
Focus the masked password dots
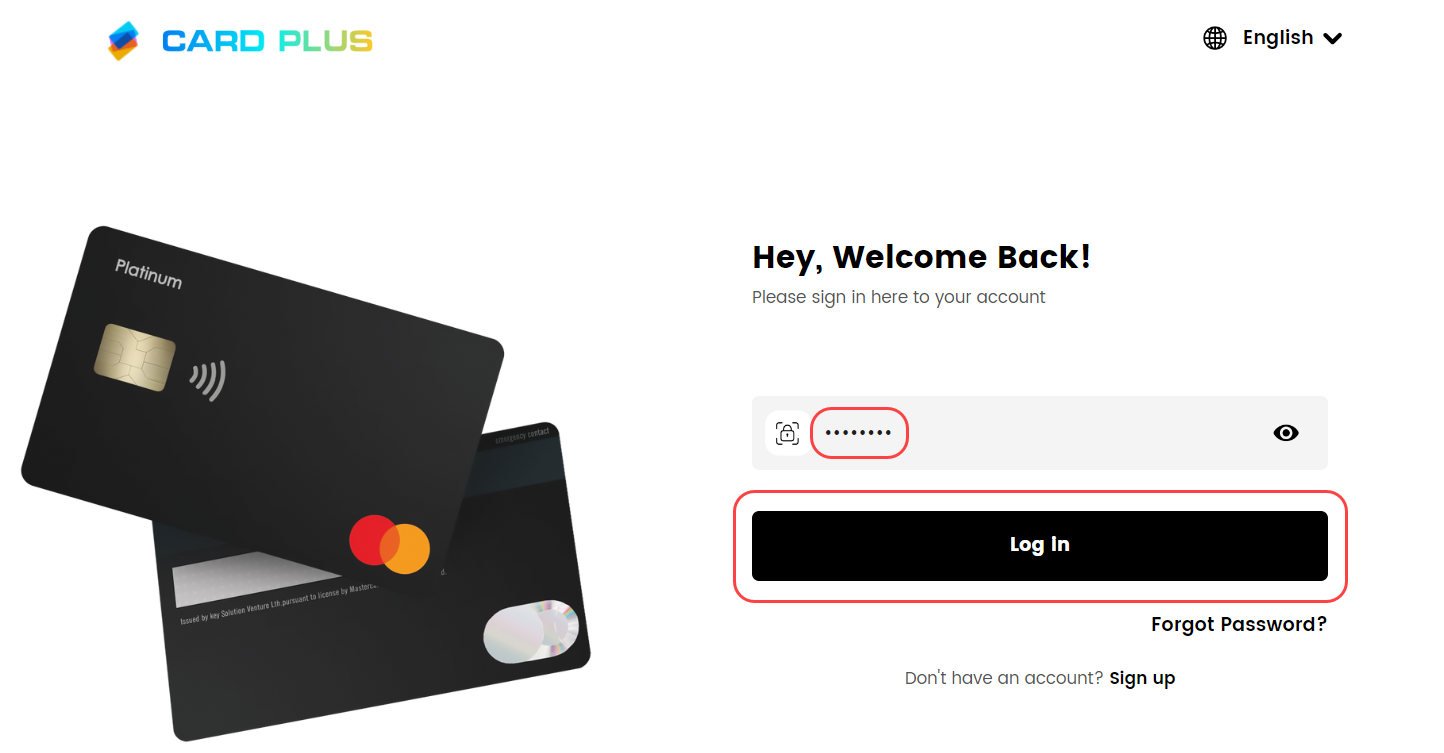[x=858, y=433]
